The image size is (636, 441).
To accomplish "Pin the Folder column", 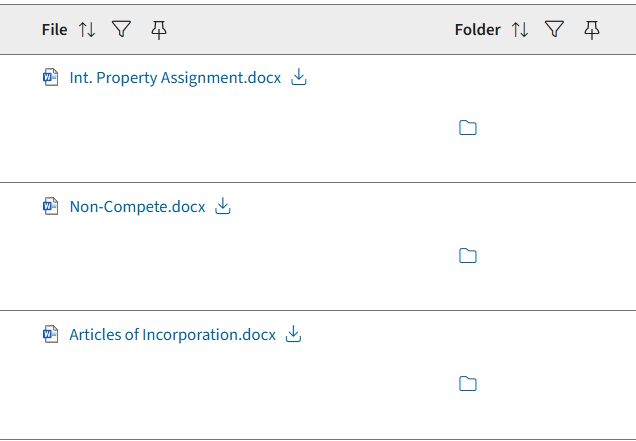I will [591, 30].
